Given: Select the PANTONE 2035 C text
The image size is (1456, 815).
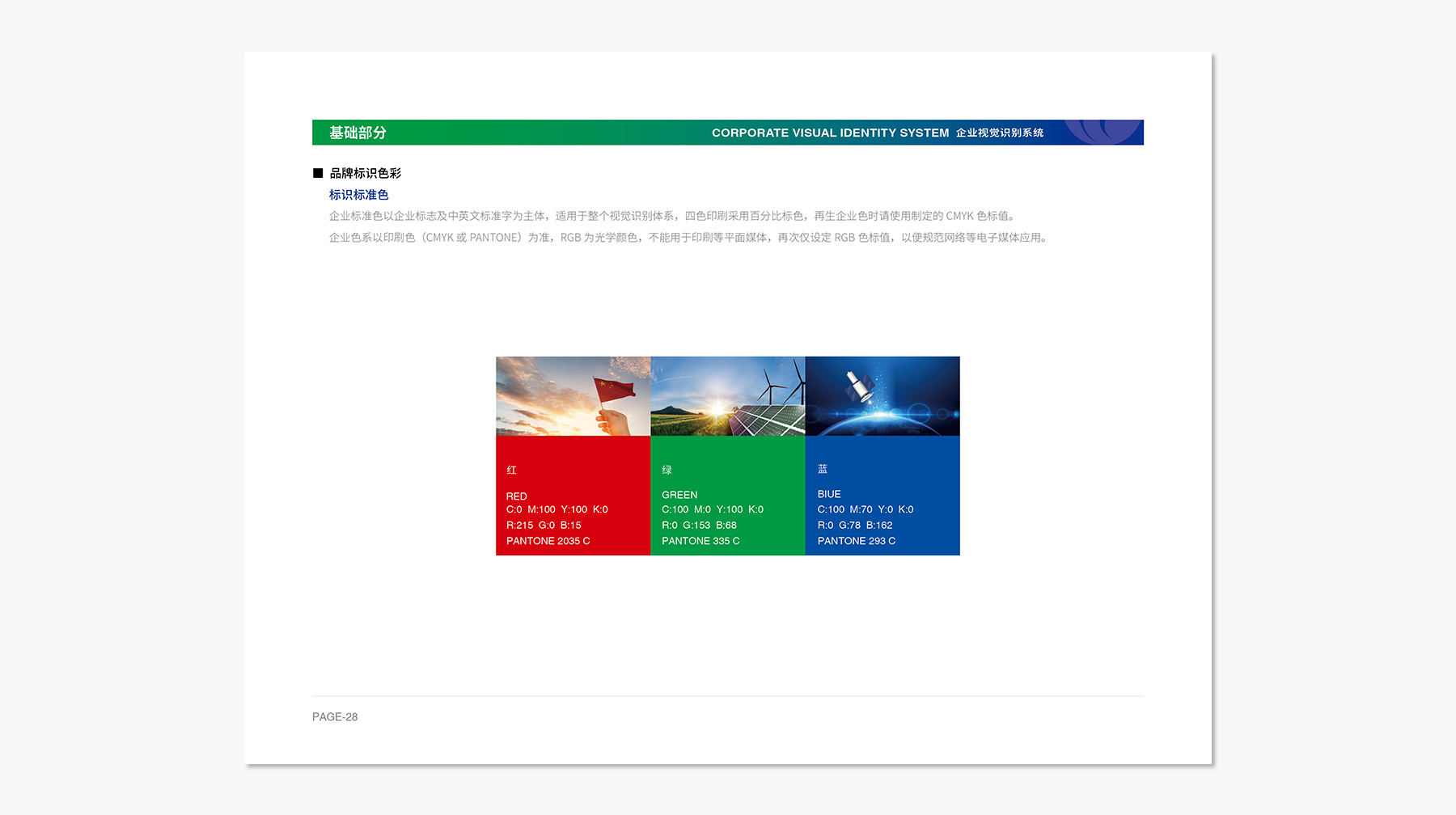Looking at the screenshot, I should tap(548, 541).
